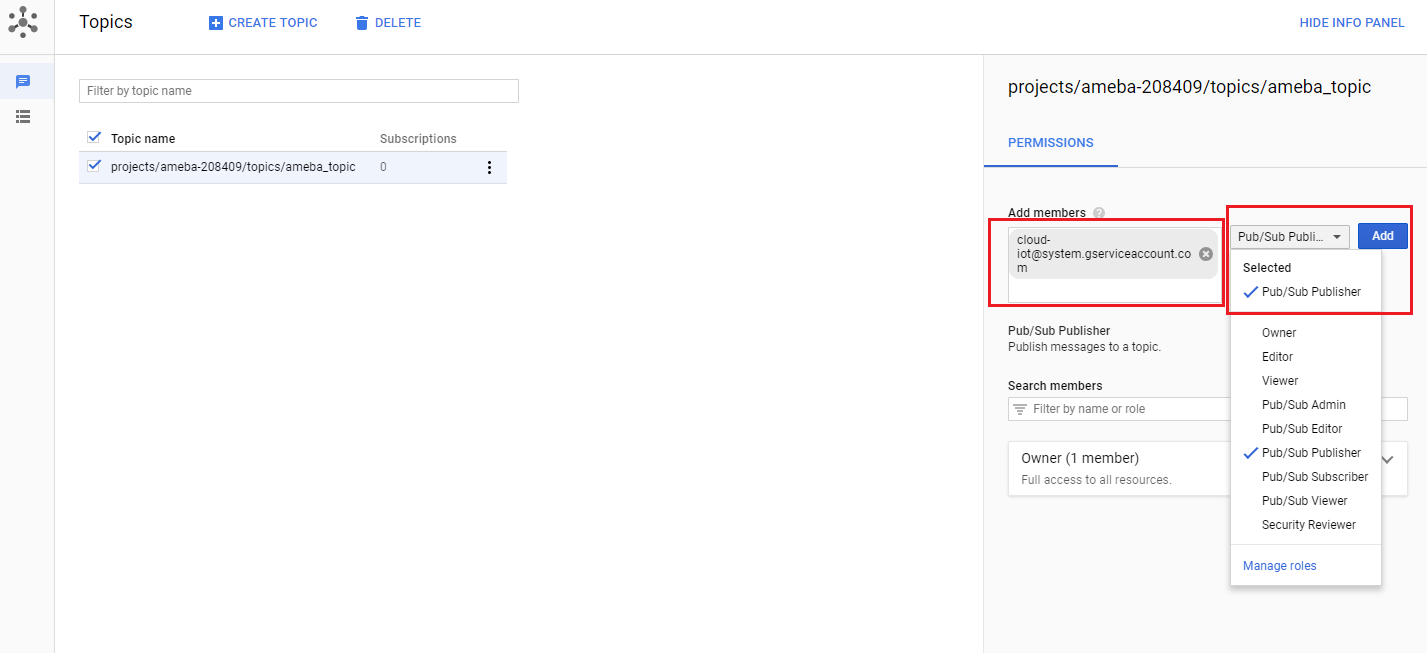This screenshot has width=1427, height=653.
Task: Click the Topics page title
Action: pyautogui.click(x=106, y=22)
